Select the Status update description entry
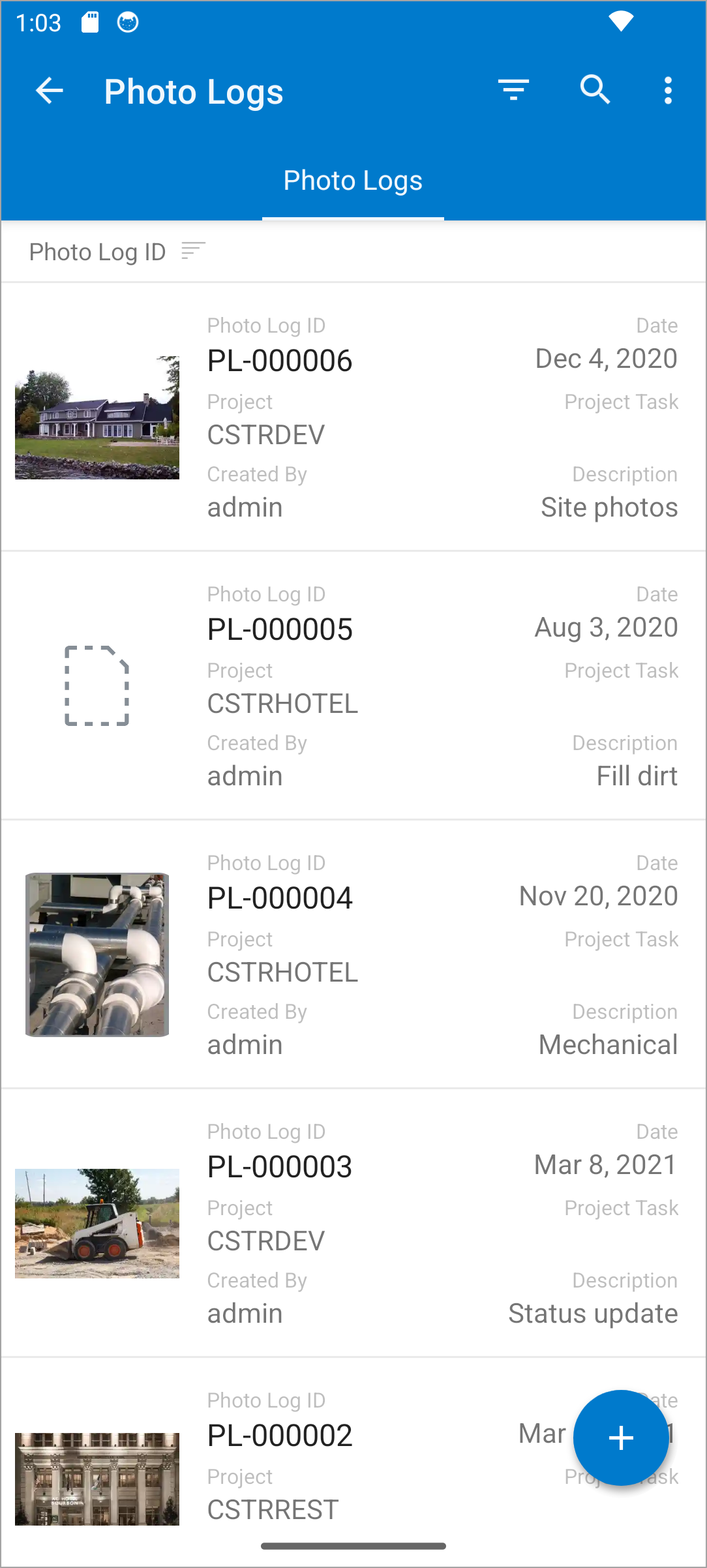Image resolution: width=707 pixels, height=1568 pixels. click(x=593, y=1314)
